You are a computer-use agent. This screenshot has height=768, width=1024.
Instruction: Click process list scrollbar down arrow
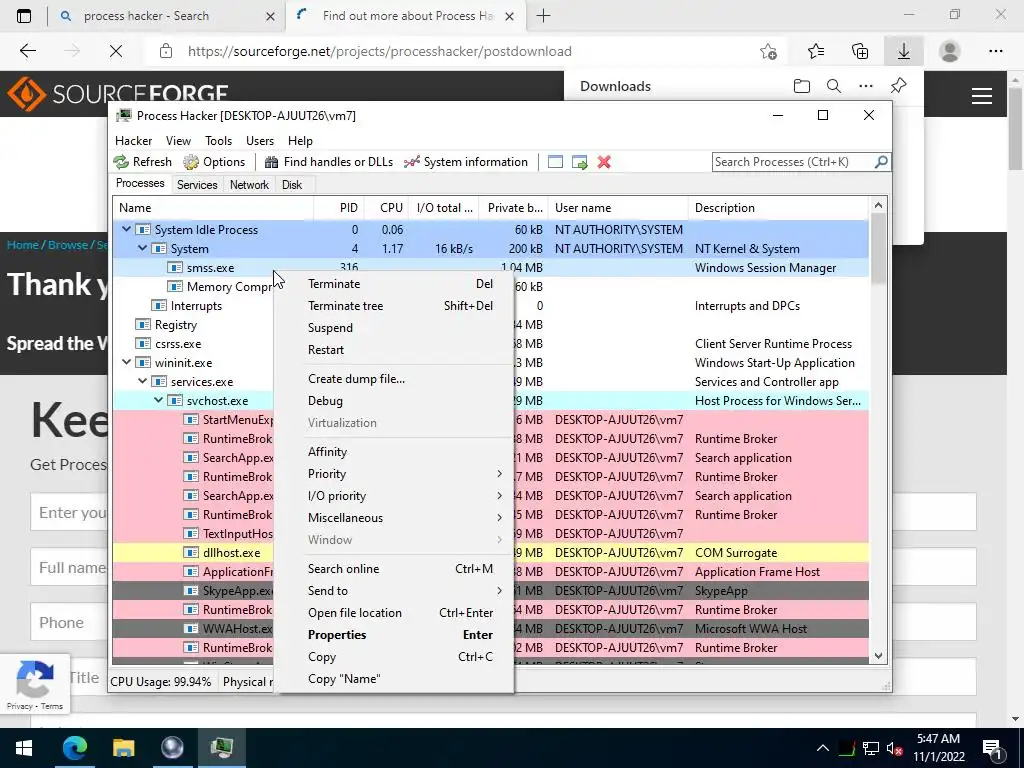pos(878,656)
